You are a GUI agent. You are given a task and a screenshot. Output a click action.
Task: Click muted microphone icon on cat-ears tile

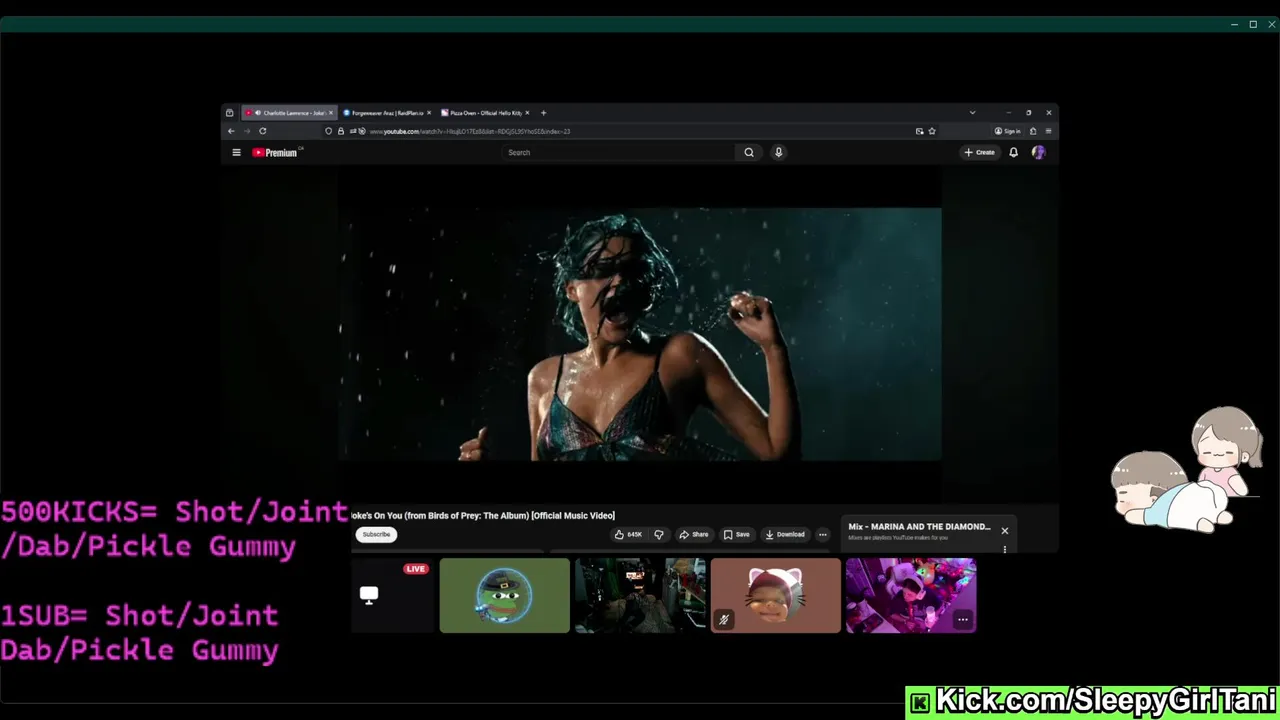pos(723,620)
